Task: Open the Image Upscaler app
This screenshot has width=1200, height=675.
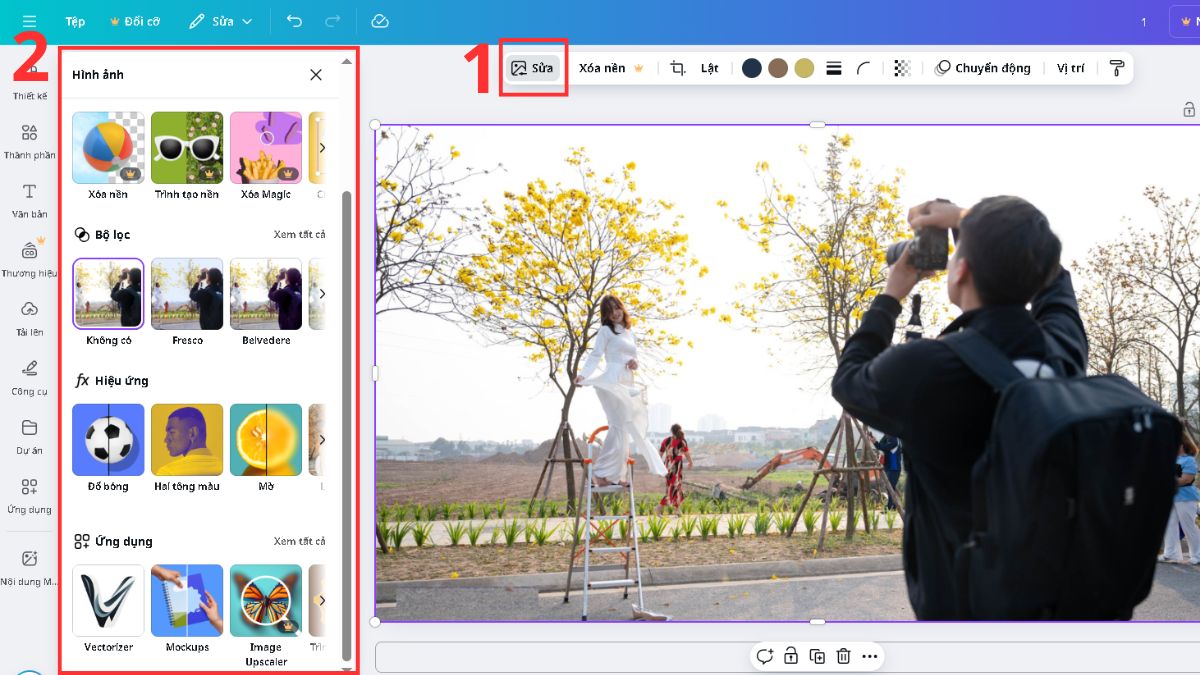Action: pyautogui.click(x=266, y=601)
